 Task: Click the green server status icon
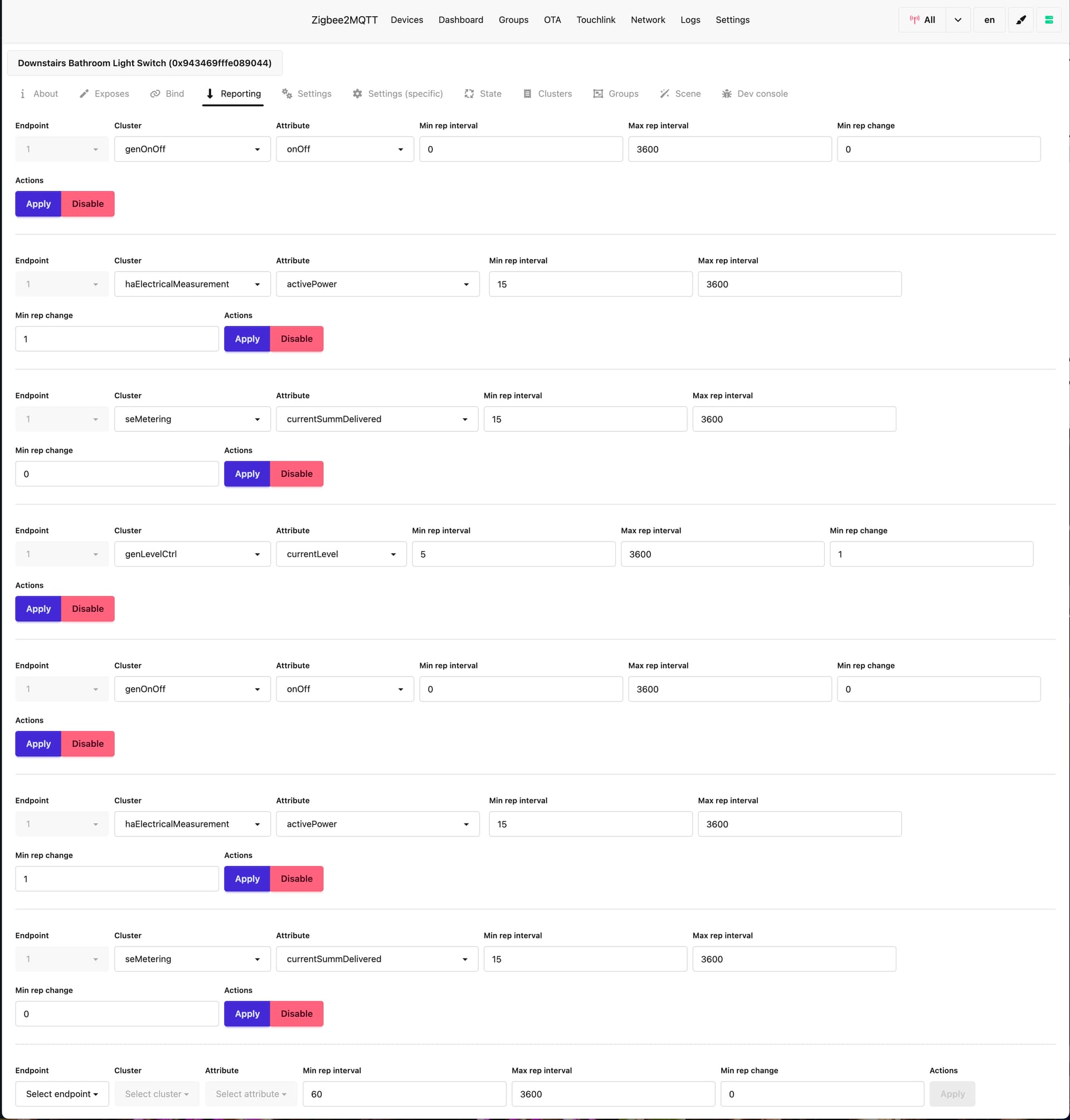1048,20
